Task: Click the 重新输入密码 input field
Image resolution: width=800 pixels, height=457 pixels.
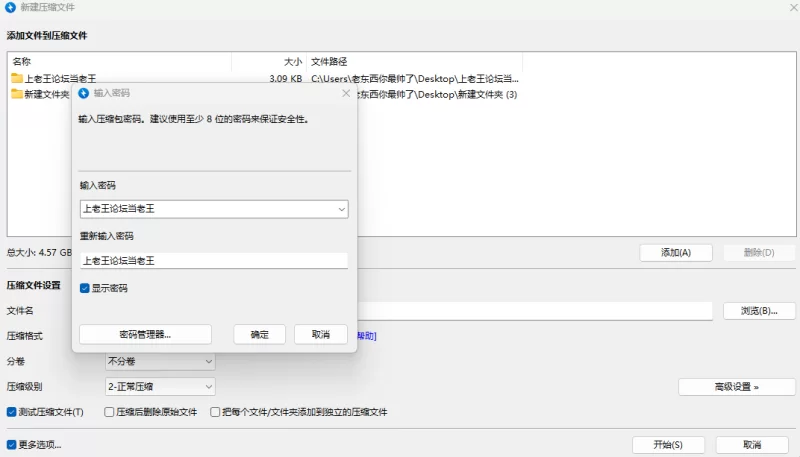Action: coord(214,261)
